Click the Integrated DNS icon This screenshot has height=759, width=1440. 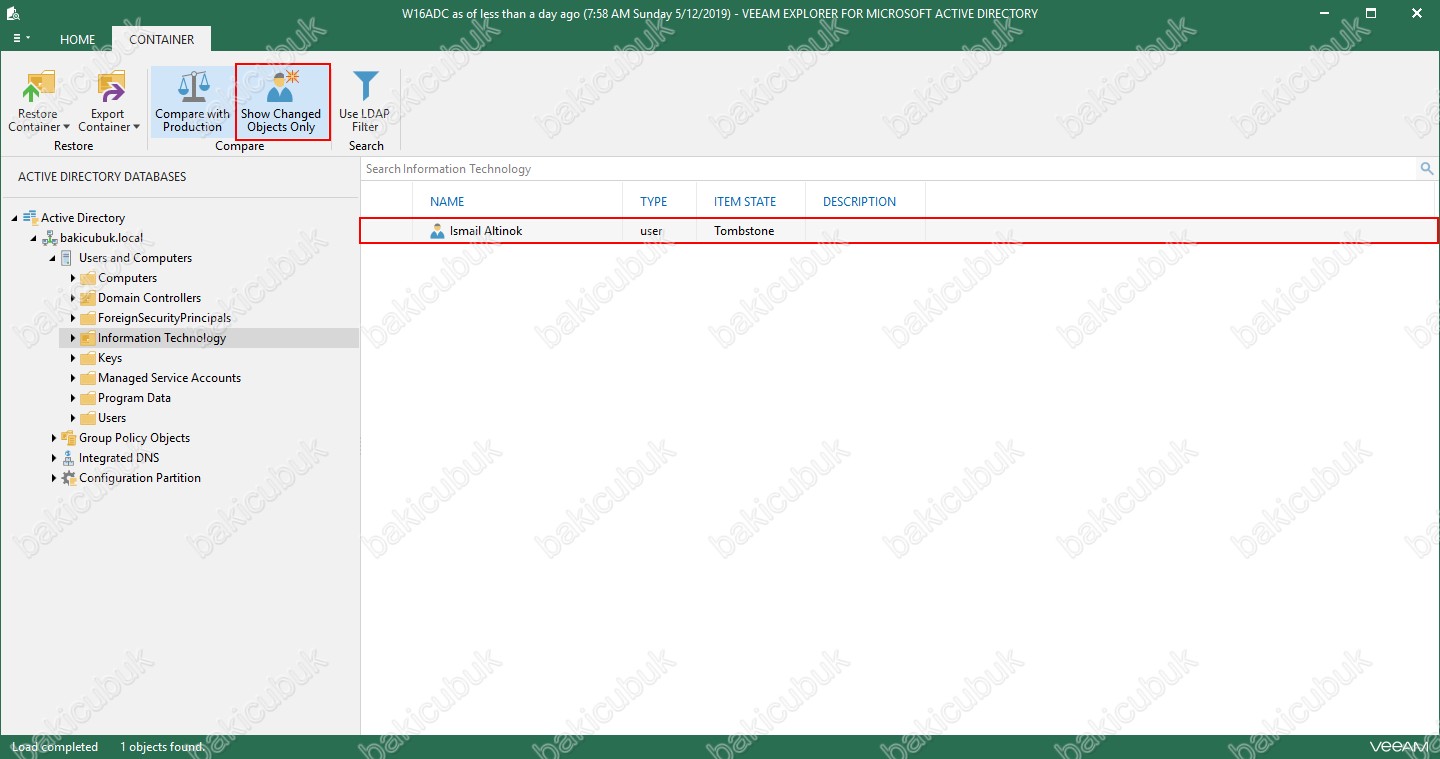click(69, 458)
